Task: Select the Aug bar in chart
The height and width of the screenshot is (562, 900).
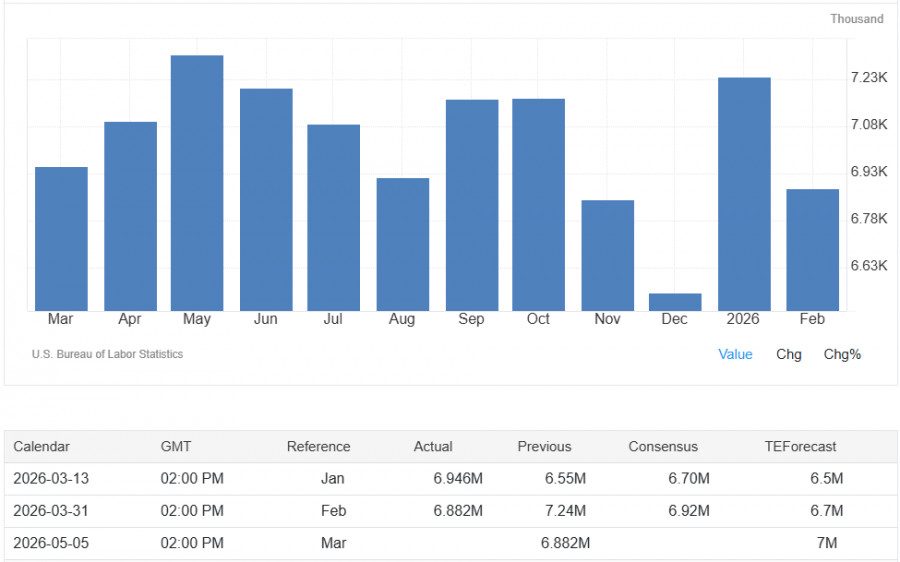Action: [x=403, y=245]
